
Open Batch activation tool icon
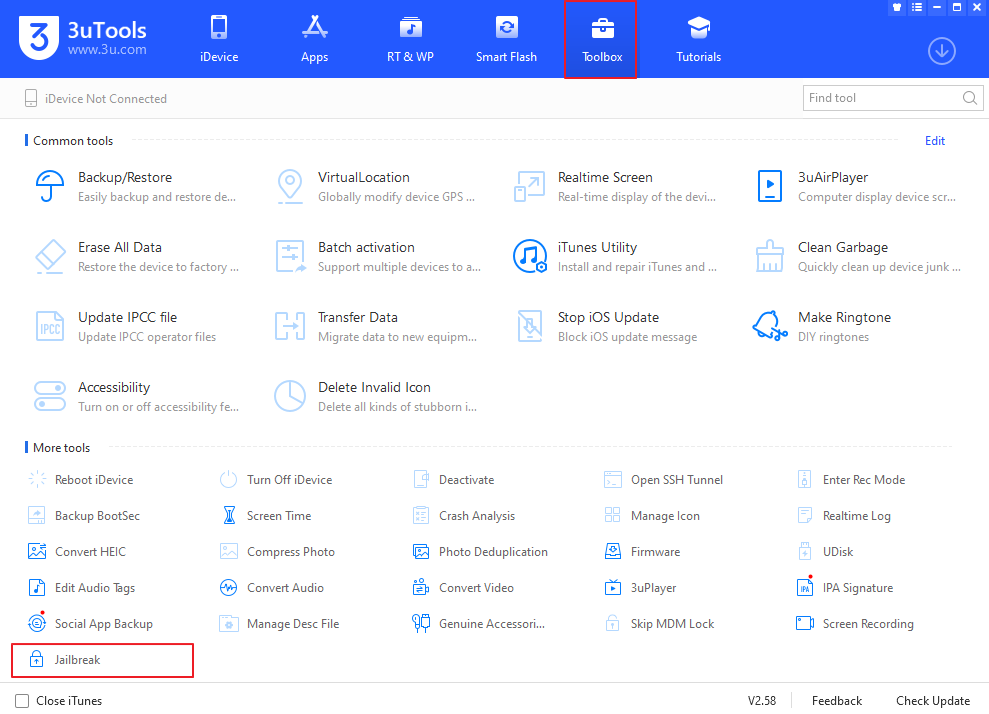click(290, 257)
